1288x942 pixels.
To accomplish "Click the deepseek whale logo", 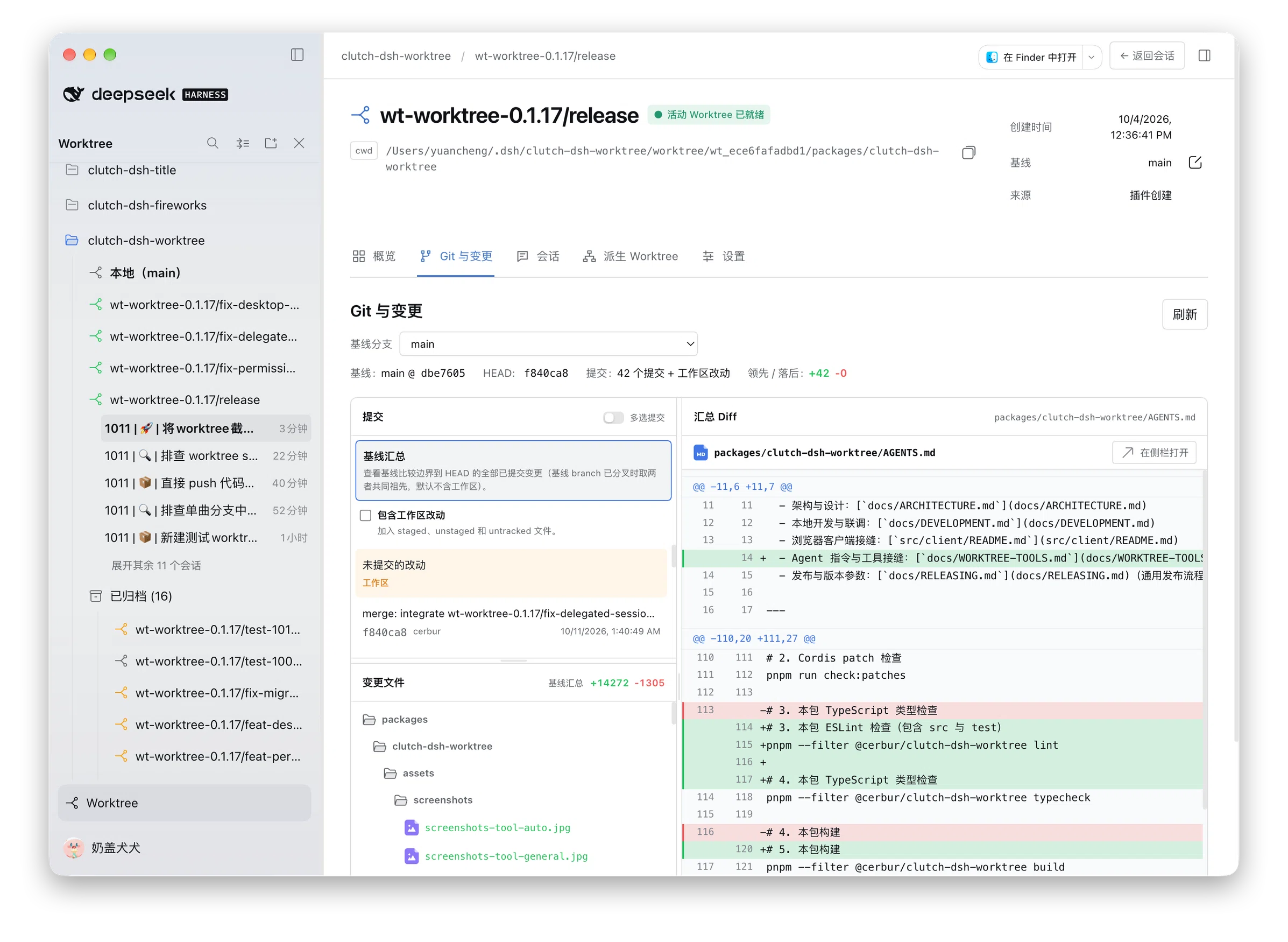I will pyautogui.click(x=74, y=94).
